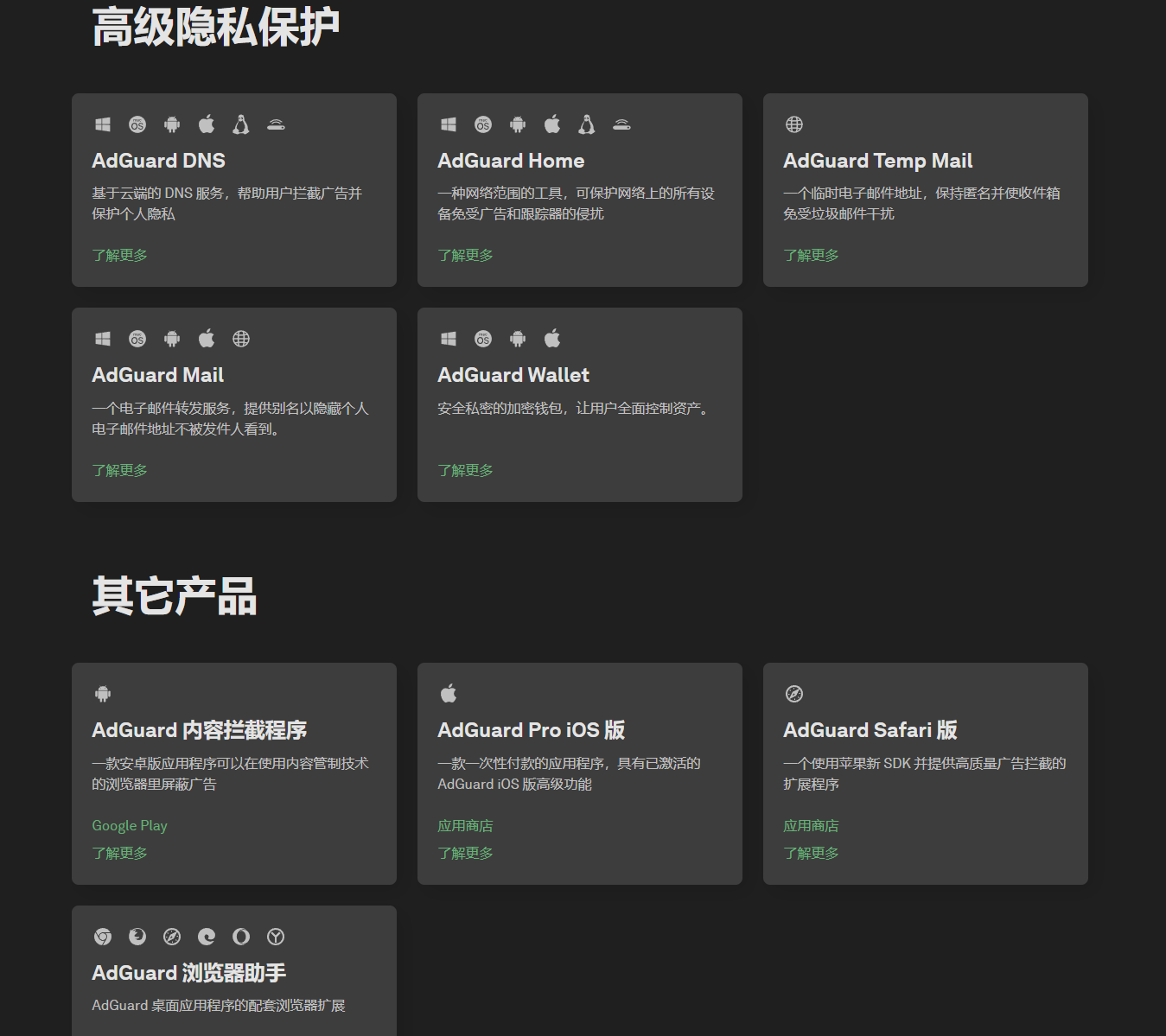This screenshot has height=1036, width=1166.
Task: Click the AdGuard 内容拦截程序 title
Action: [x=200, y=730]
